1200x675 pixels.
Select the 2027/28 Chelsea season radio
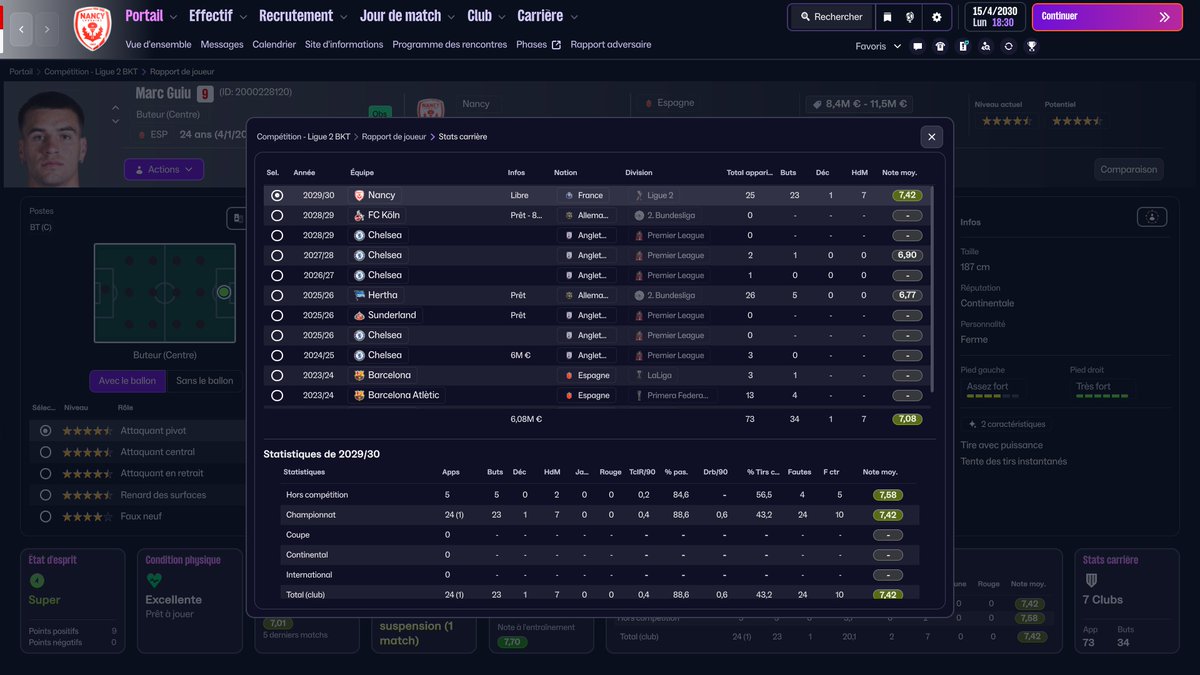pyautogui.click(x=277, y=255)
